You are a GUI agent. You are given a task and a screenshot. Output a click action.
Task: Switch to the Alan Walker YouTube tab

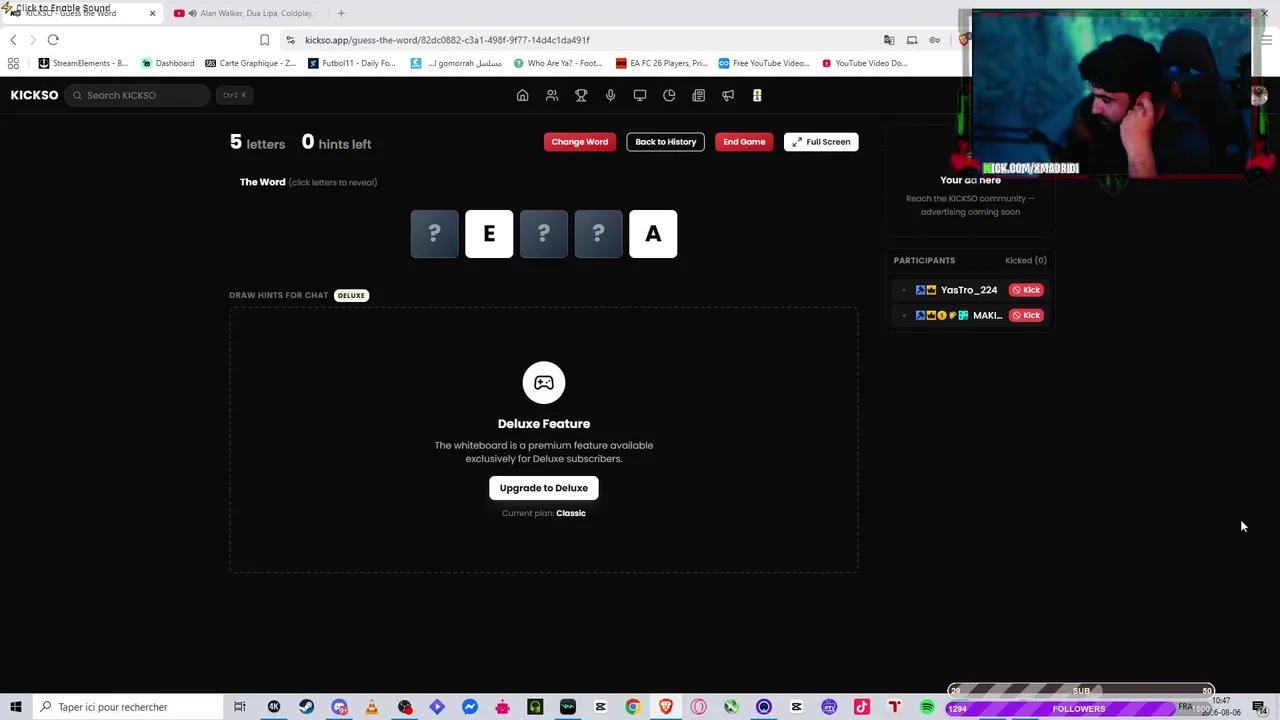coord(245,13)
